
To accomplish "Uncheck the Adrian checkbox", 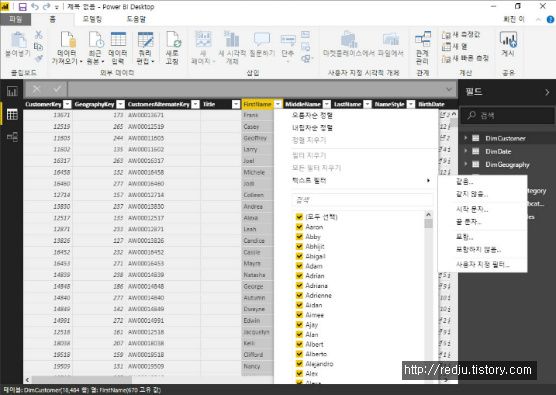I will (x=299, y=276).
